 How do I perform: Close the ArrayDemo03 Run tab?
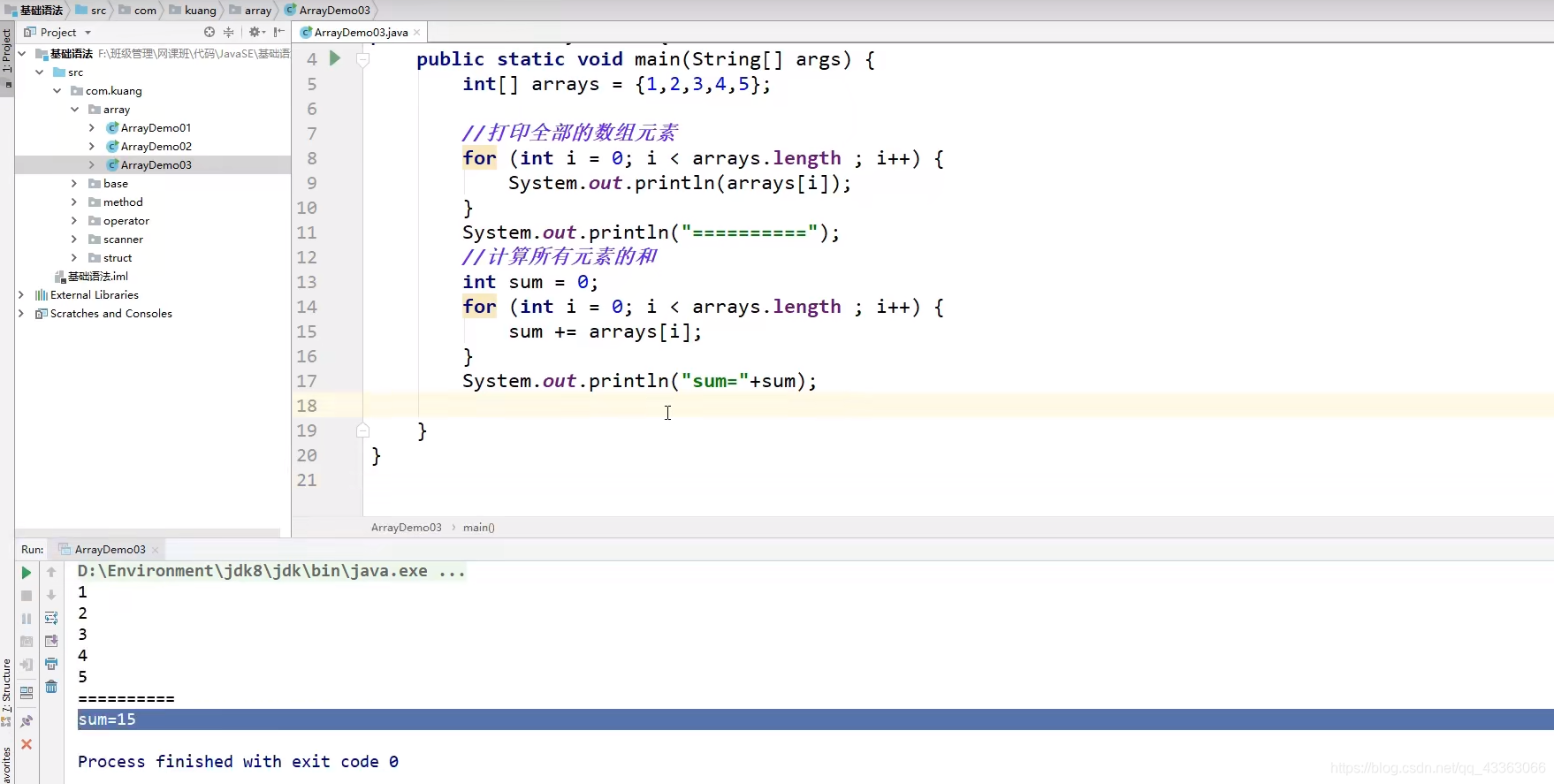156,550
